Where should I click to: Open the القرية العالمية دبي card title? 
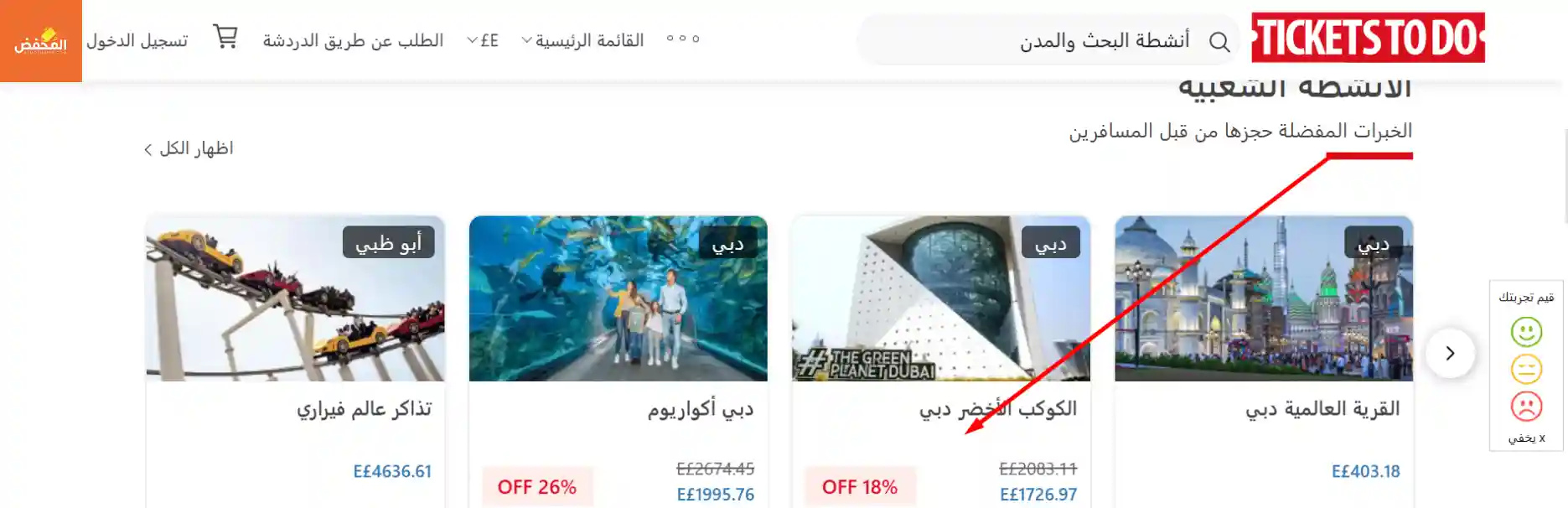(x=1322, y=408)
